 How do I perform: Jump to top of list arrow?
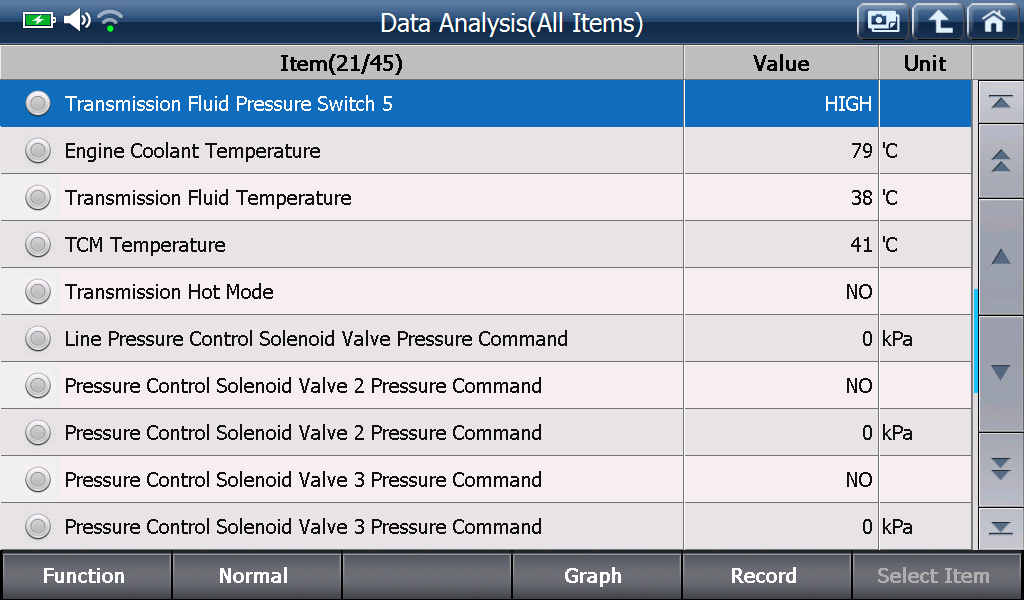click(1000, 102)
